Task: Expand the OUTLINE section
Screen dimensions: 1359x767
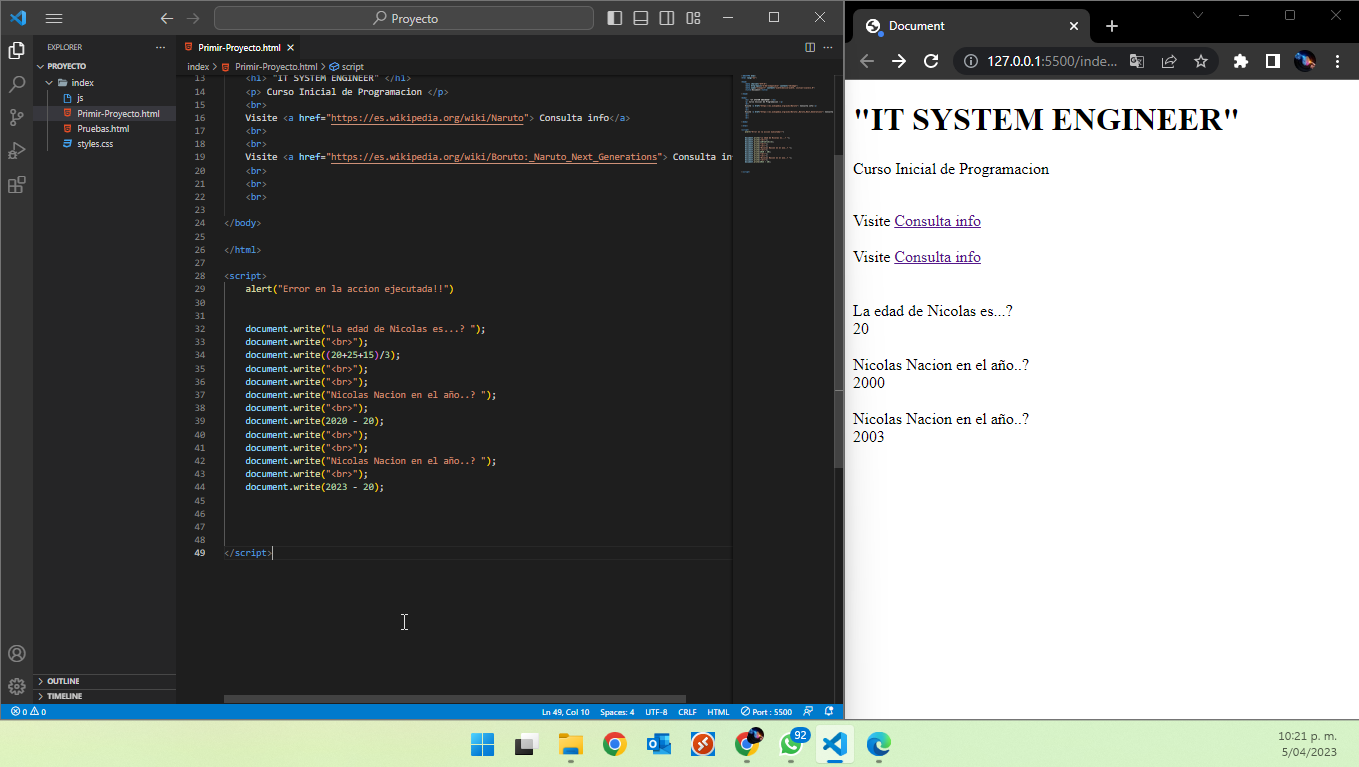Action: 105,681
